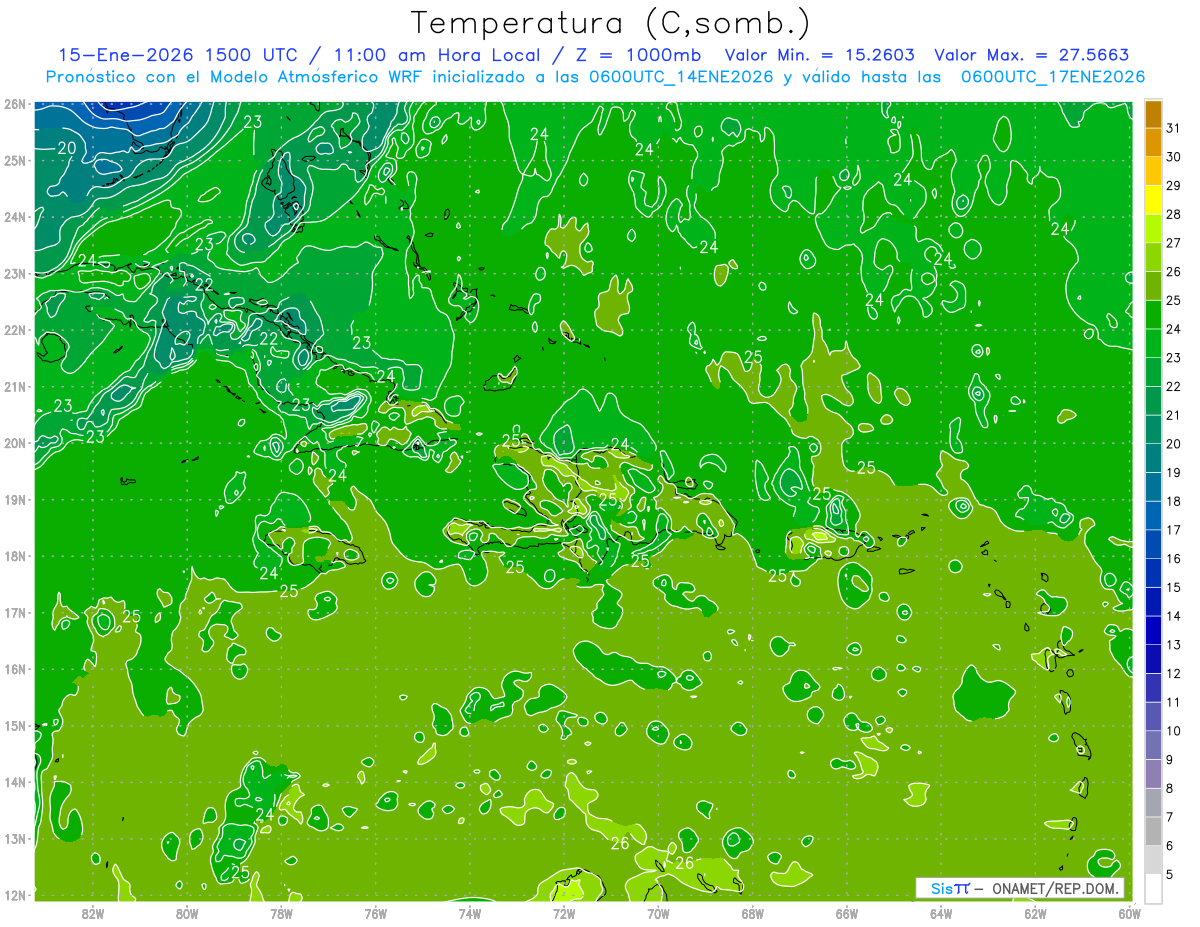Click the legend value 30
Viewport: 1200px width, 927px height.
[x=1173, y=156]
